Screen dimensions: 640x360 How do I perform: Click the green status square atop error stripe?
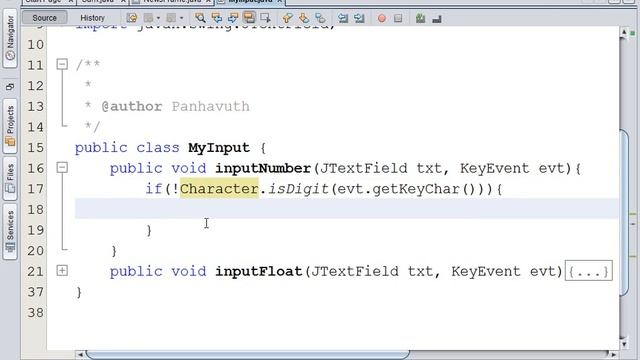pyautogui.click(x=633, y=33)
